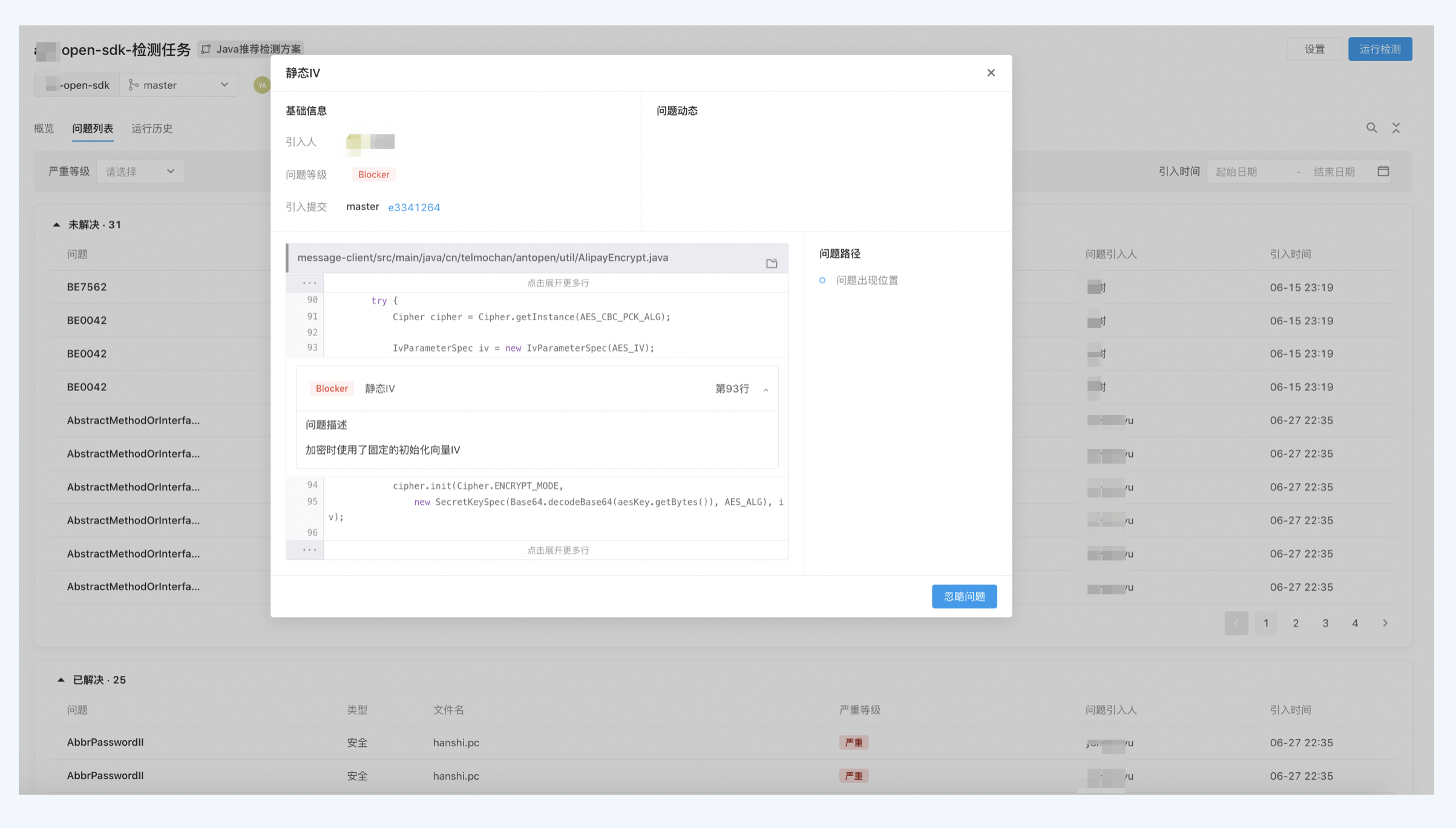Click the 忽略问题 button
This screenshot has height=828, width=1456.
(x=963, y=596)
